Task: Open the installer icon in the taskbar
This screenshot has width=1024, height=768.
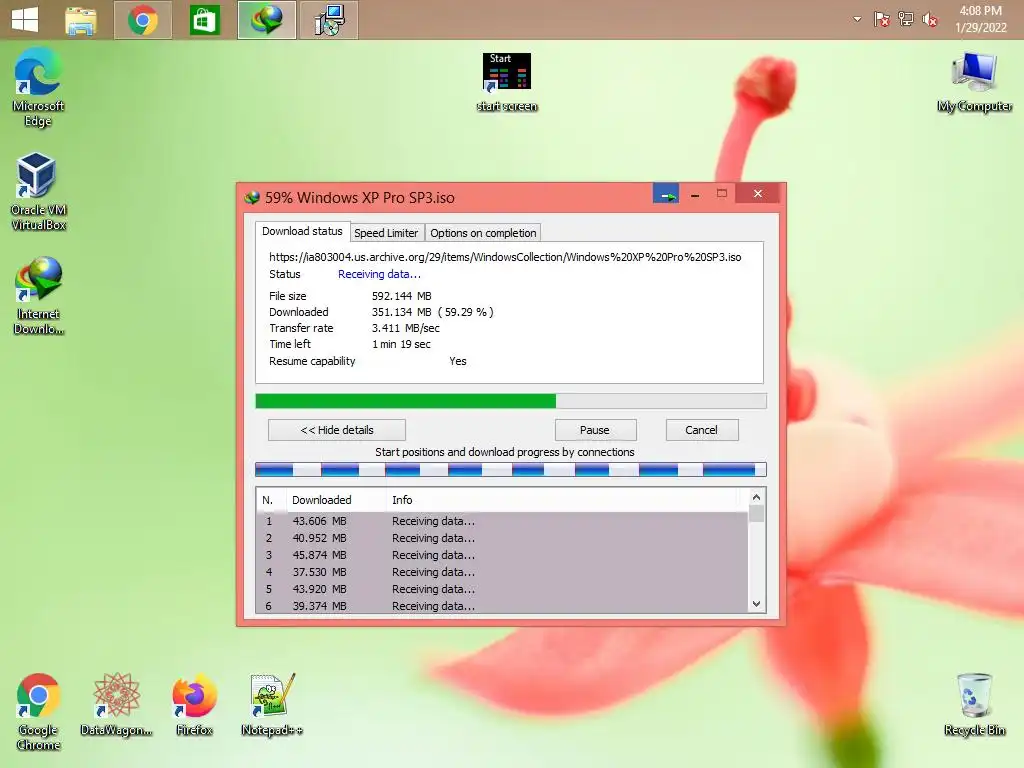Action: (328, 20)
